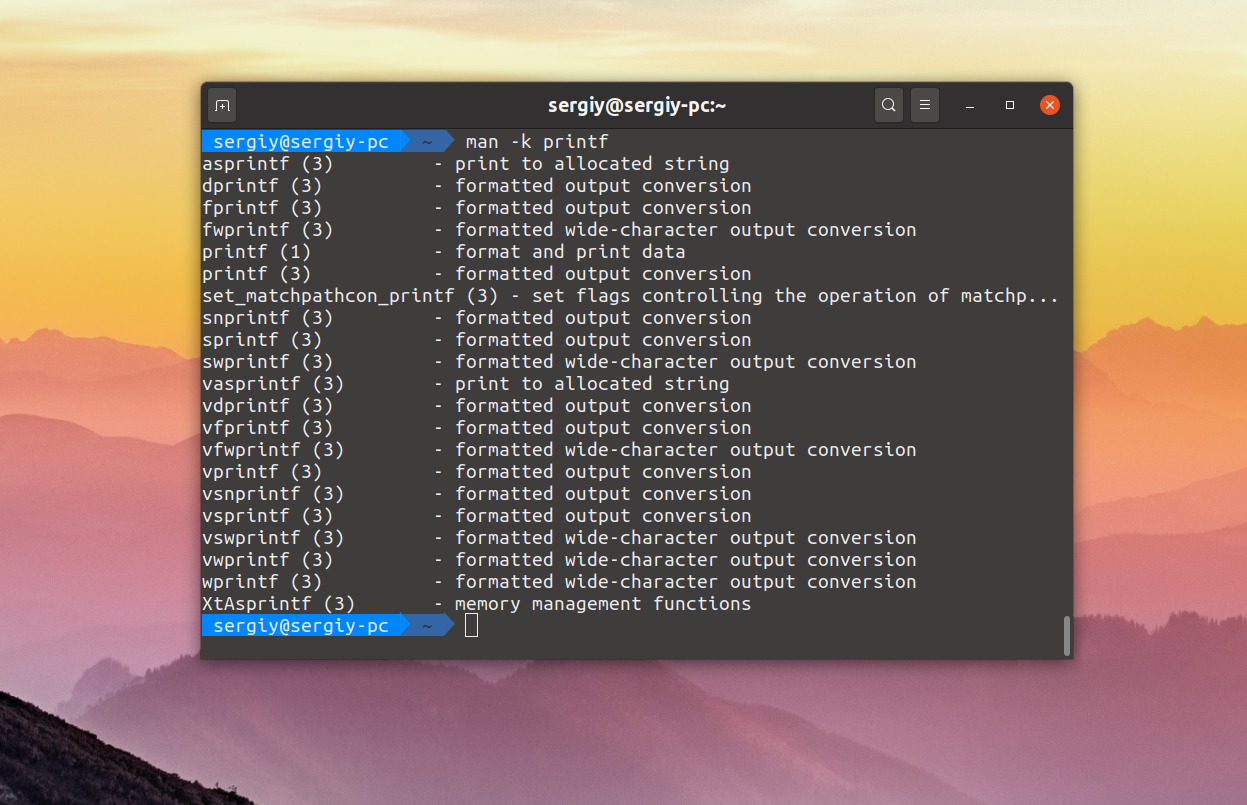Click the asprintf (3) entry

[267, 164]
